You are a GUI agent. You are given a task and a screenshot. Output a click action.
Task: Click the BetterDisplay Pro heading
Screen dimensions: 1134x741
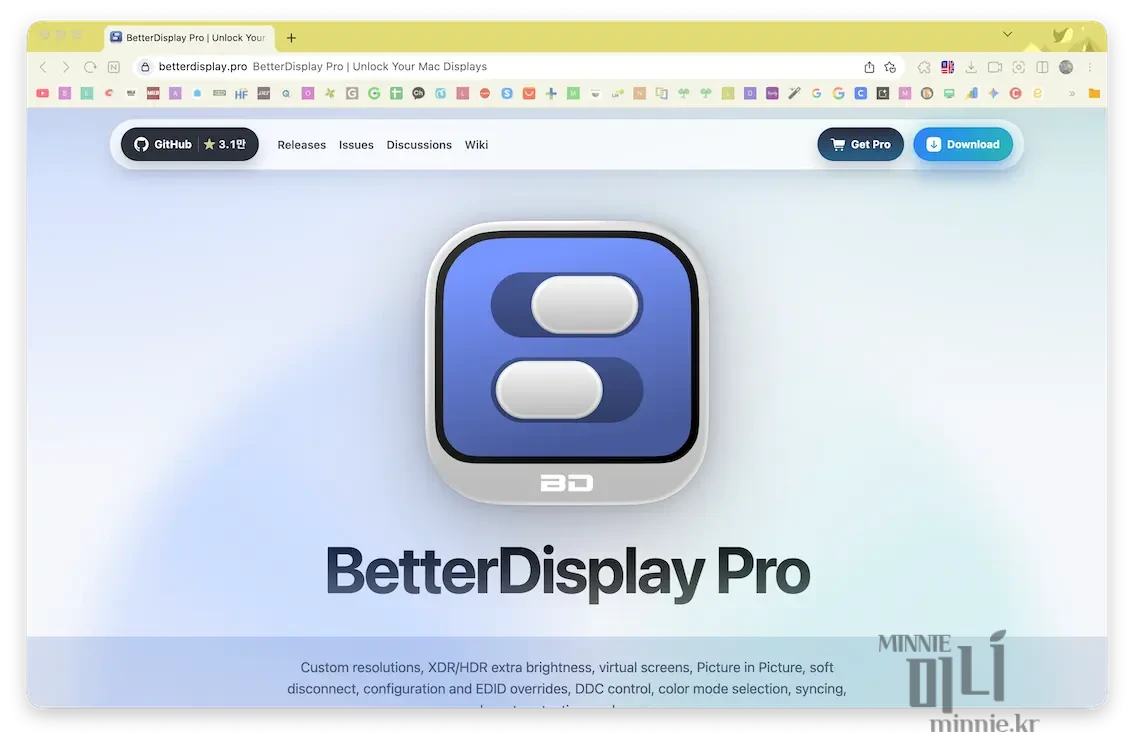coord(568,573)
